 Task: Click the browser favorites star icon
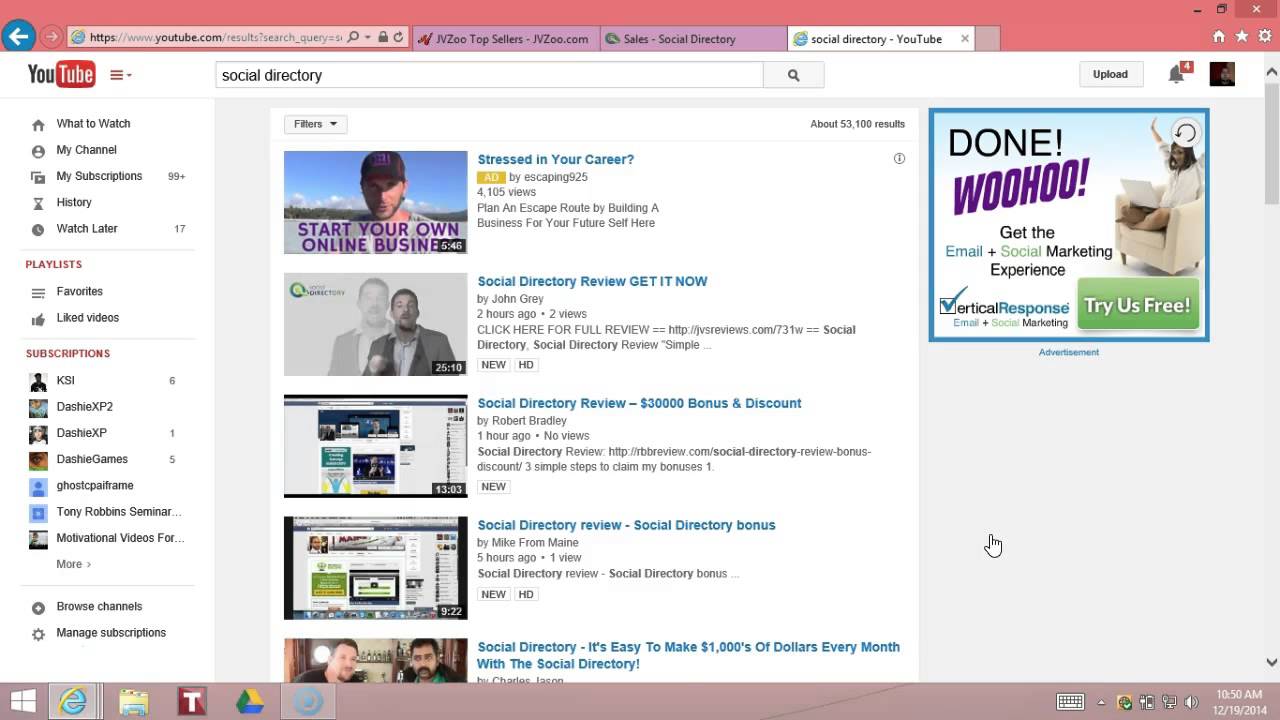[1241, 37]
